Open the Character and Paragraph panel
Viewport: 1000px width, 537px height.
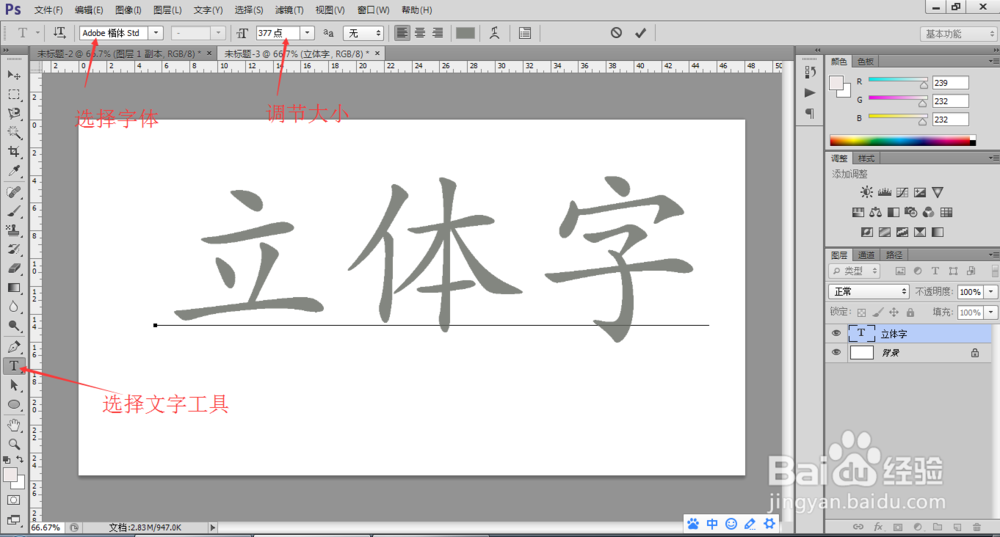coord(525,33)
